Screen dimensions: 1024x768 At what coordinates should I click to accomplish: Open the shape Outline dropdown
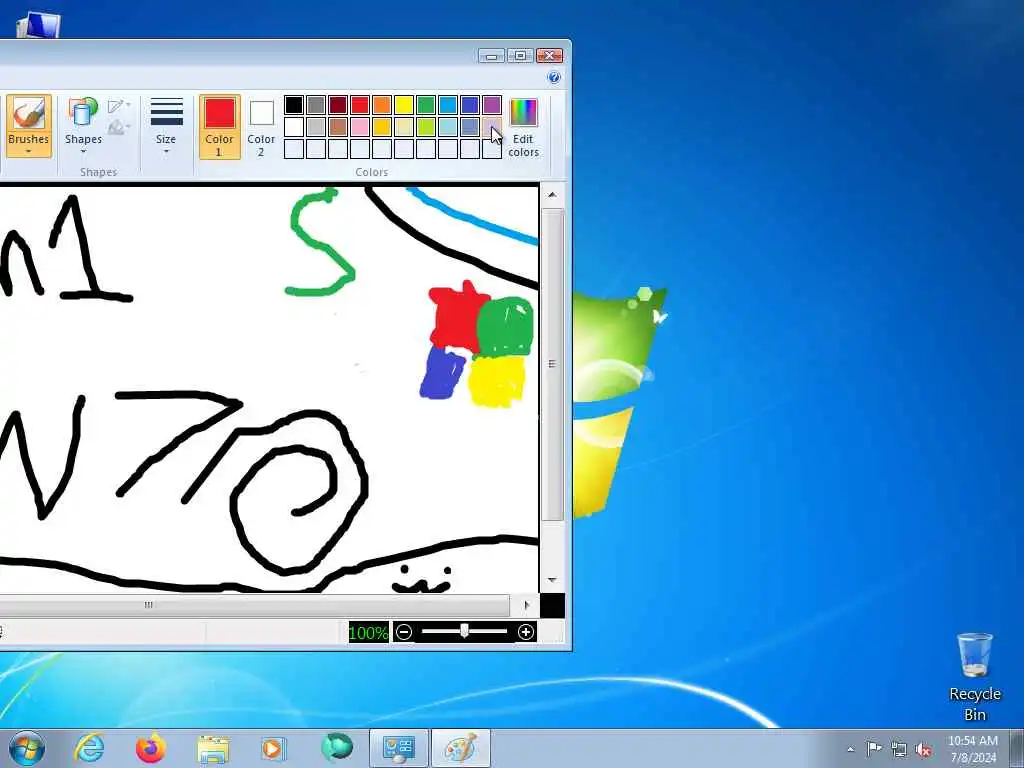click(120, 106)
